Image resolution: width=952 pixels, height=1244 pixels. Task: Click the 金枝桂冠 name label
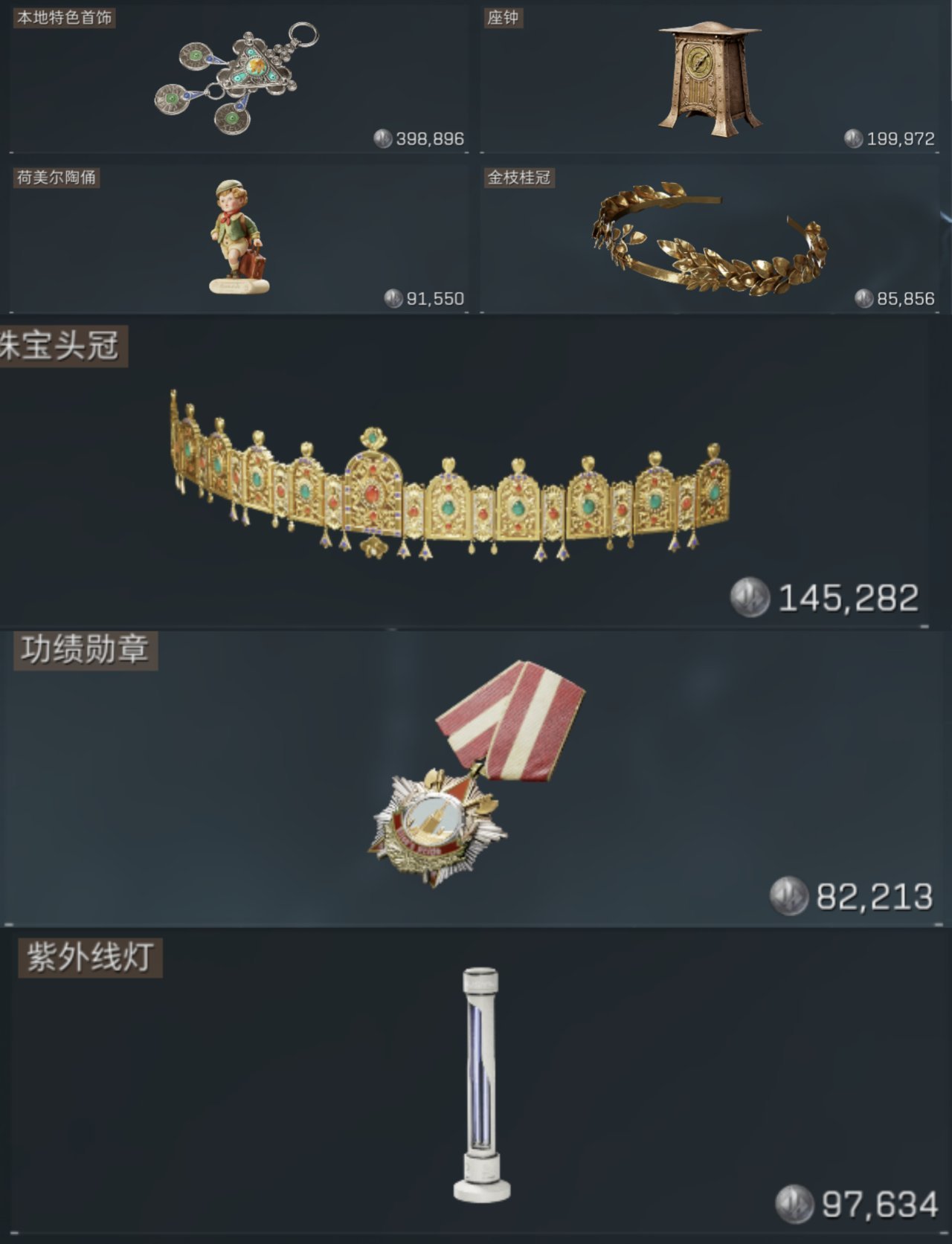click(518, 177)
